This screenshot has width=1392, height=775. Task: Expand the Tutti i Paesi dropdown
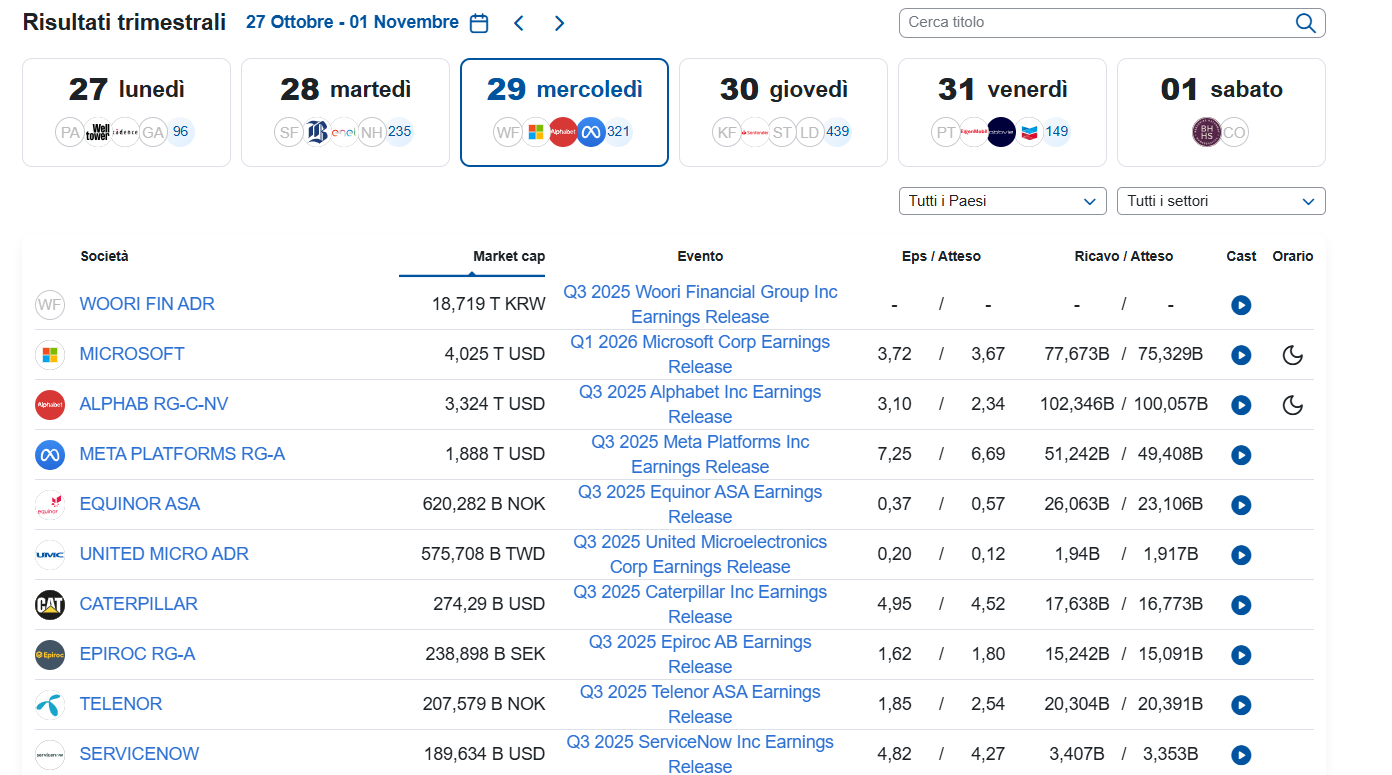point(1002,201)
